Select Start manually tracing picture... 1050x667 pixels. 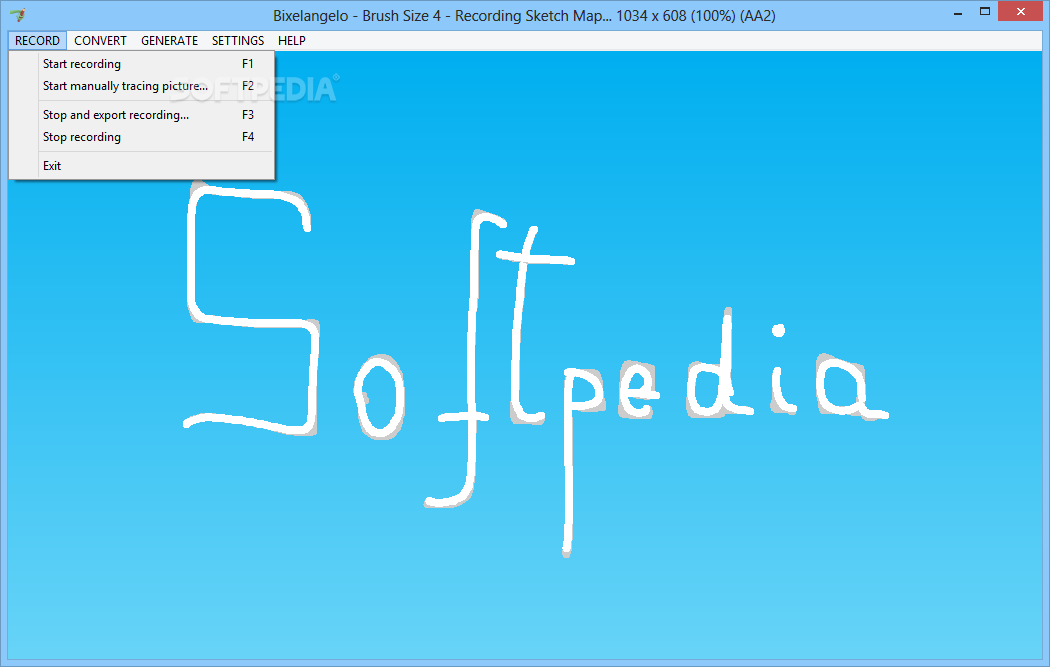(142, 86)
